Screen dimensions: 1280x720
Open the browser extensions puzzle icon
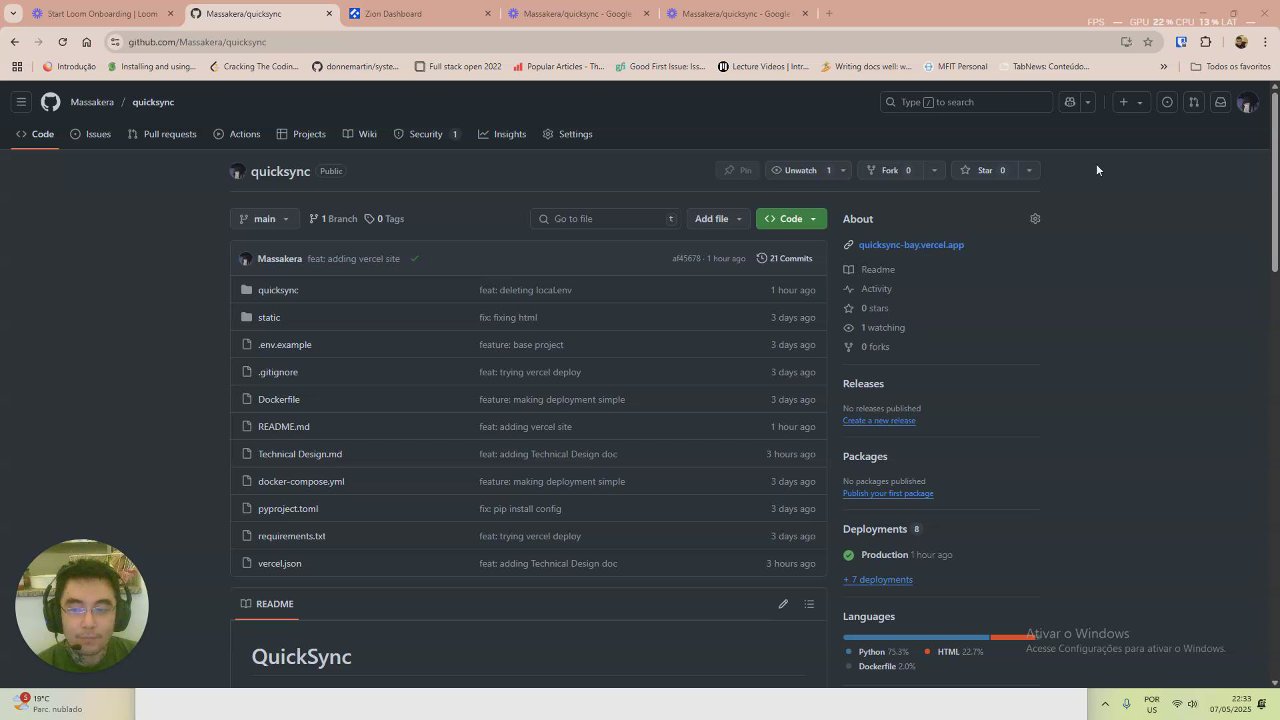pos(1205,42)
